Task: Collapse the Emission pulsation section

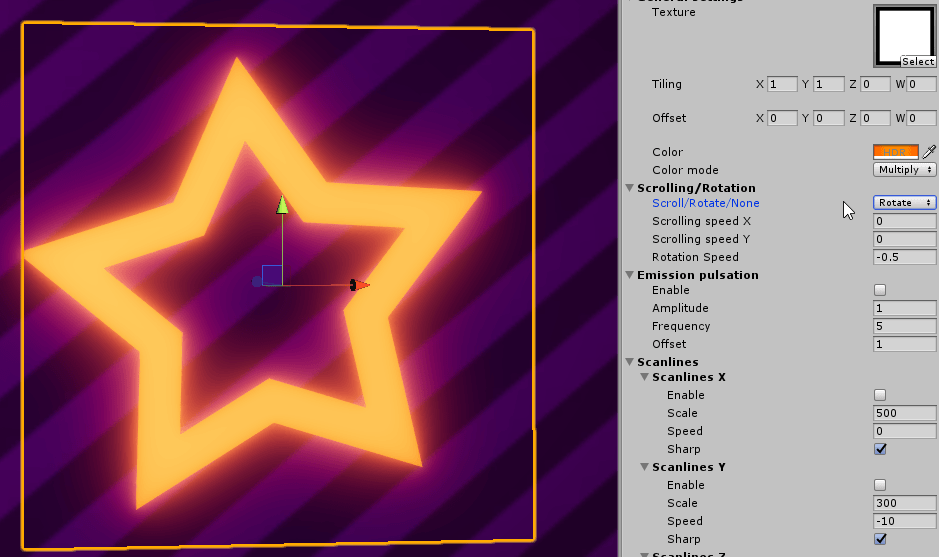Action: tap(629, 275)
